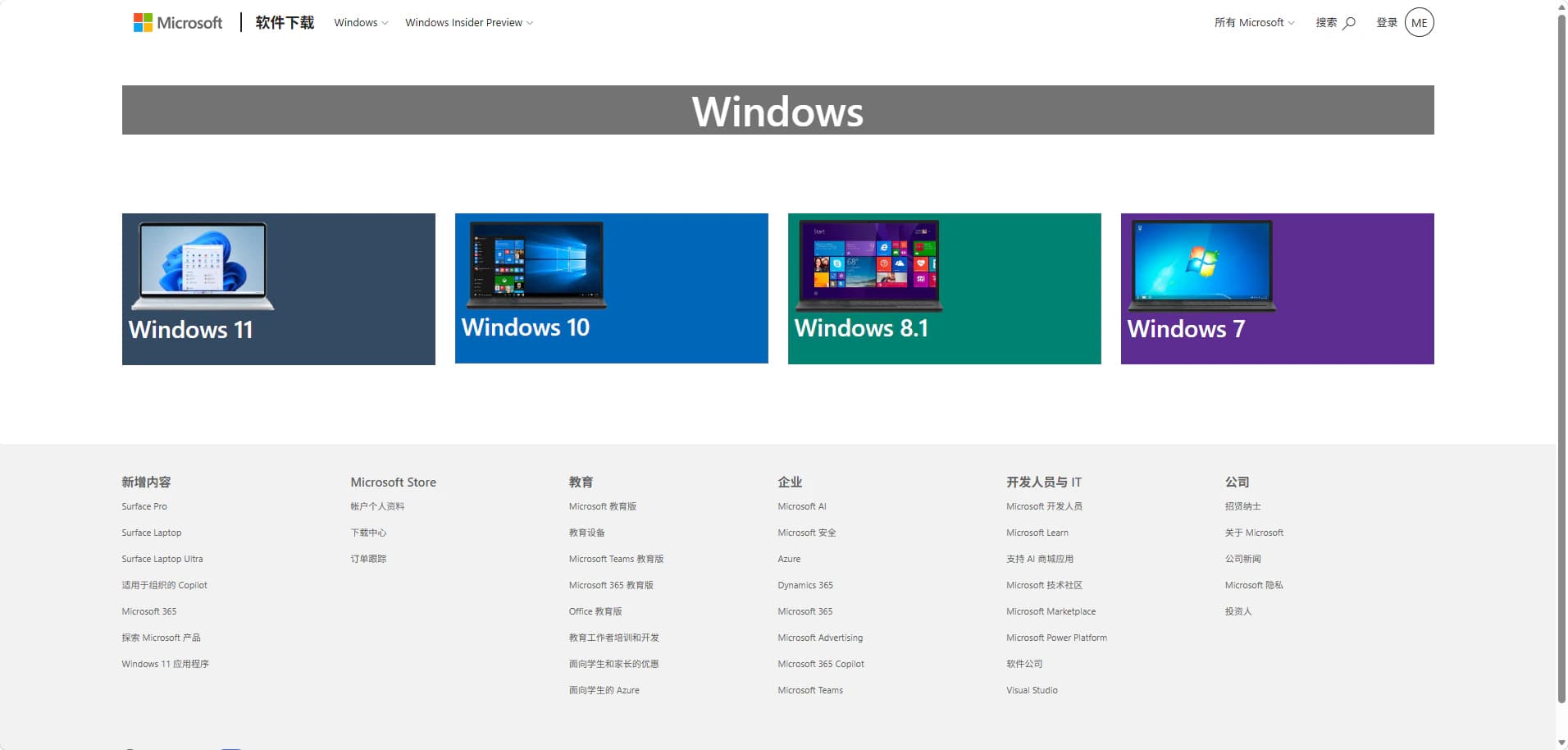Image resolution: width=1568 pixels, height=750 pixels.
Task: Open Microsoft 365 link under 新增内容
Action: 149,611
